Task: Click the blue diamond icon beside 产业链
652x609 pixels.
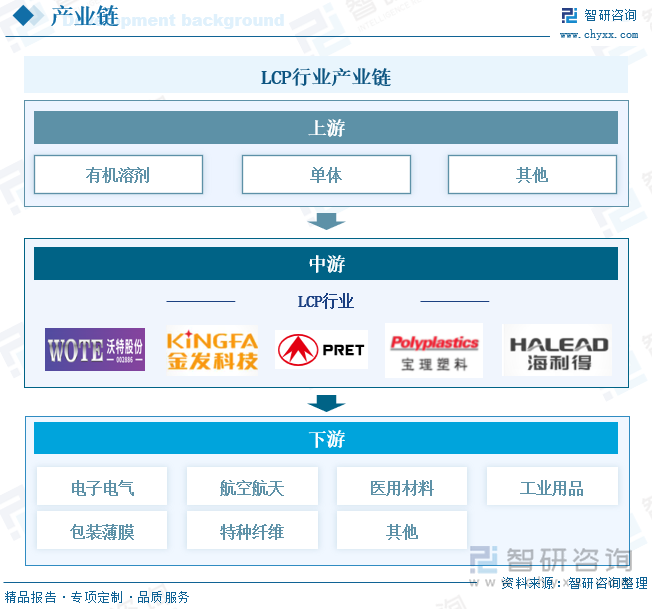Action: [24, 15]
